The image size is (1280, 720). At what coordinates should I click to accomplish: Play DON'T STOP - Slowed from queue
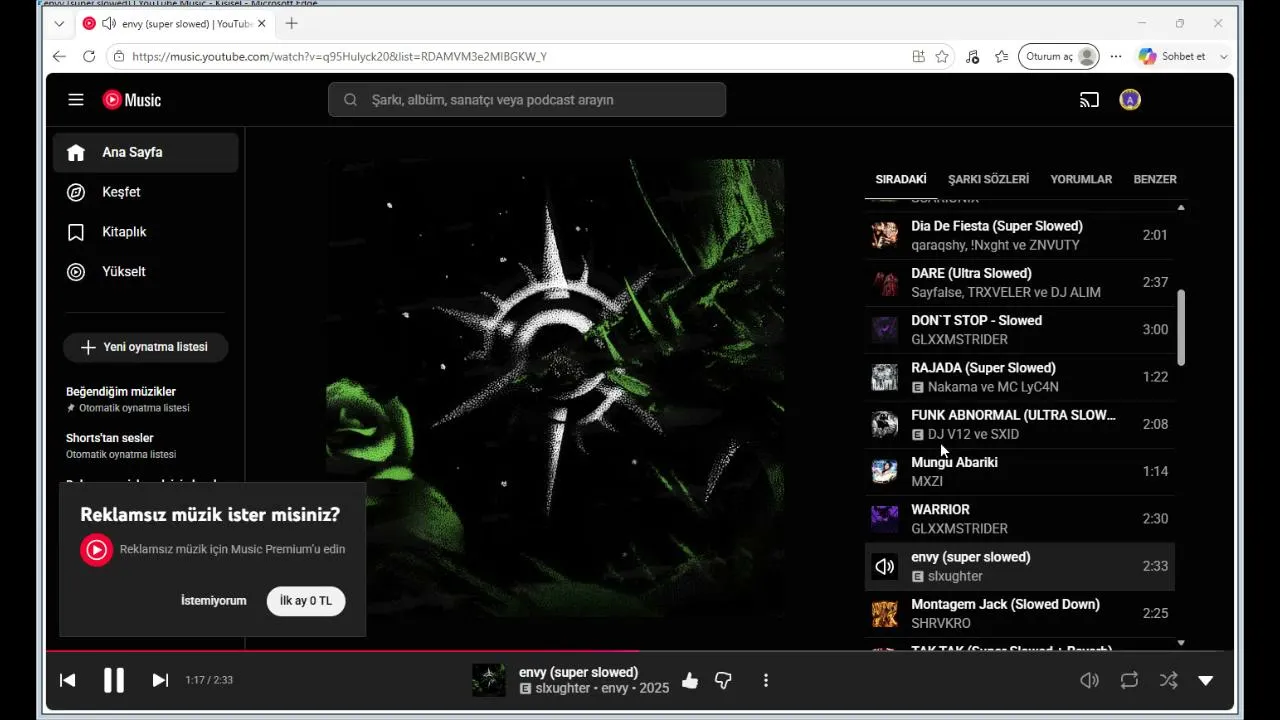(x=1019, y=330)
